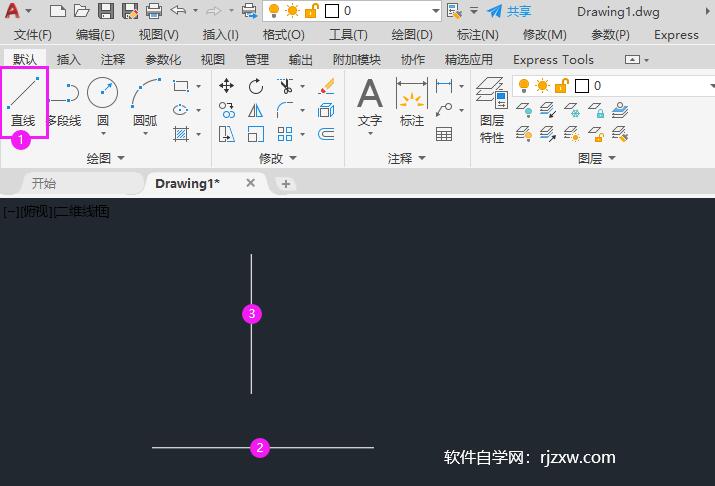Activate the Copy objects tool
This screenshot has height=486, width=715.
pos(227,110)
